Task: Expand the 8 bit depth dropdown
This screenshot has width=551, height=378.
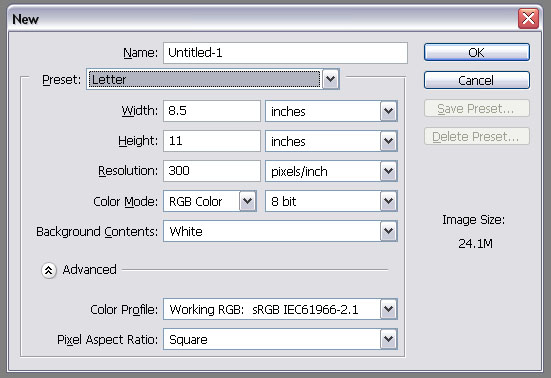Action: click(331, 201)
